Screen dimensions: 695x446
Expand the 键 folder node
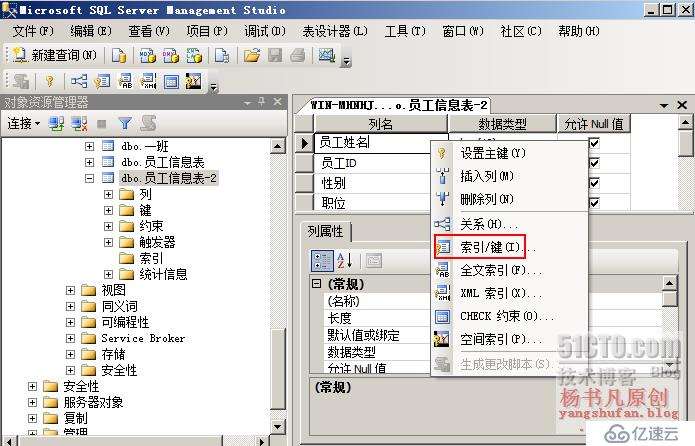pos(108,210)
